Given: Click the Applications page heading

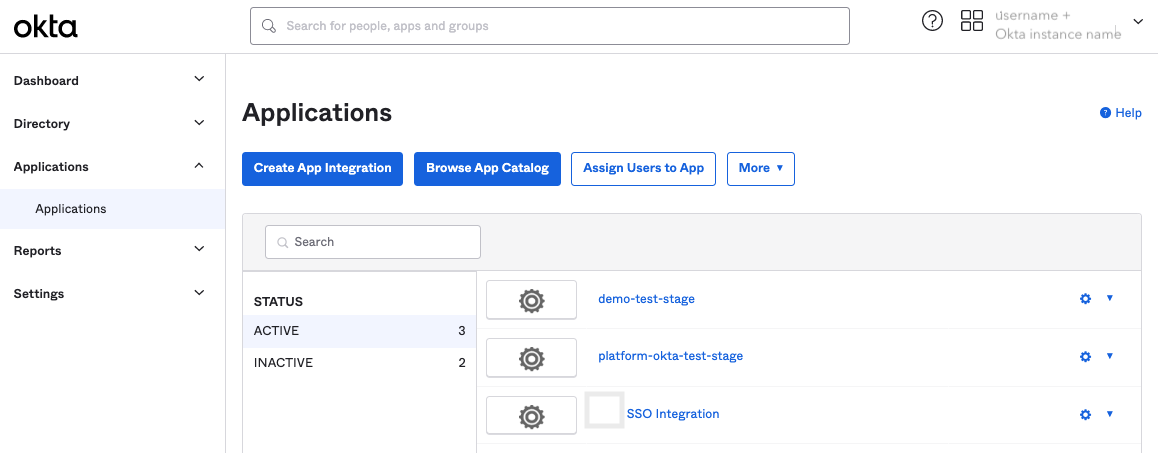Looking at the screenshot, I should (x=317, y=112).
